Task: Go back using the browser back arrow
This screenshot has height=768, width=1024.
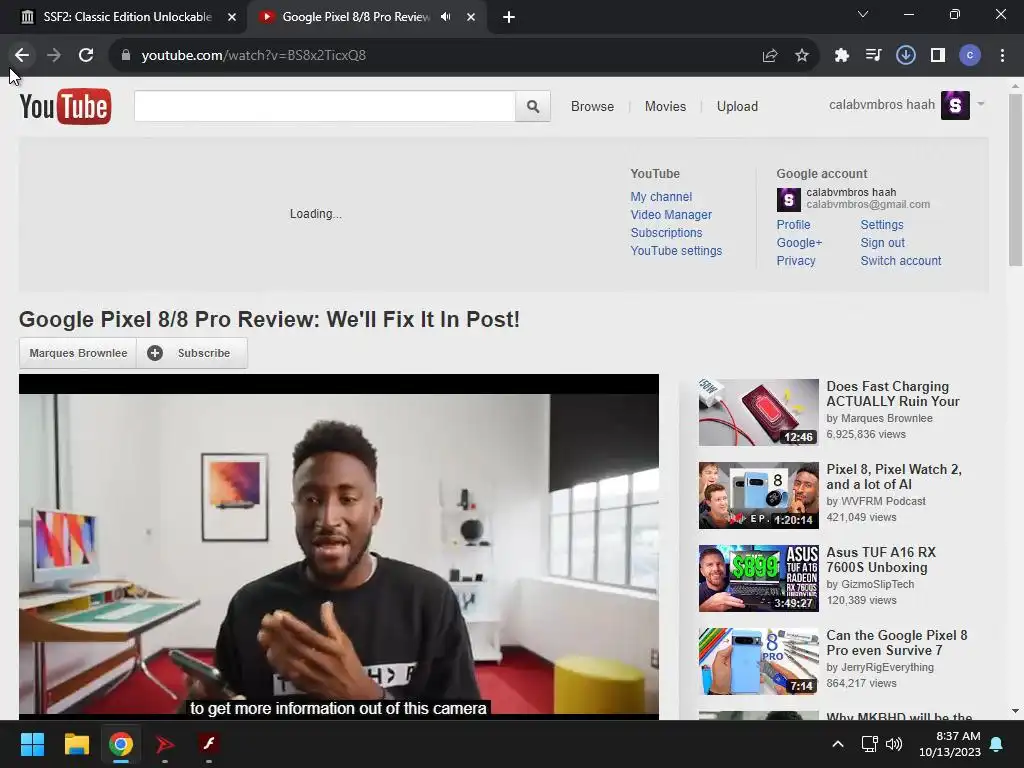Action: (x=22, y=56)
